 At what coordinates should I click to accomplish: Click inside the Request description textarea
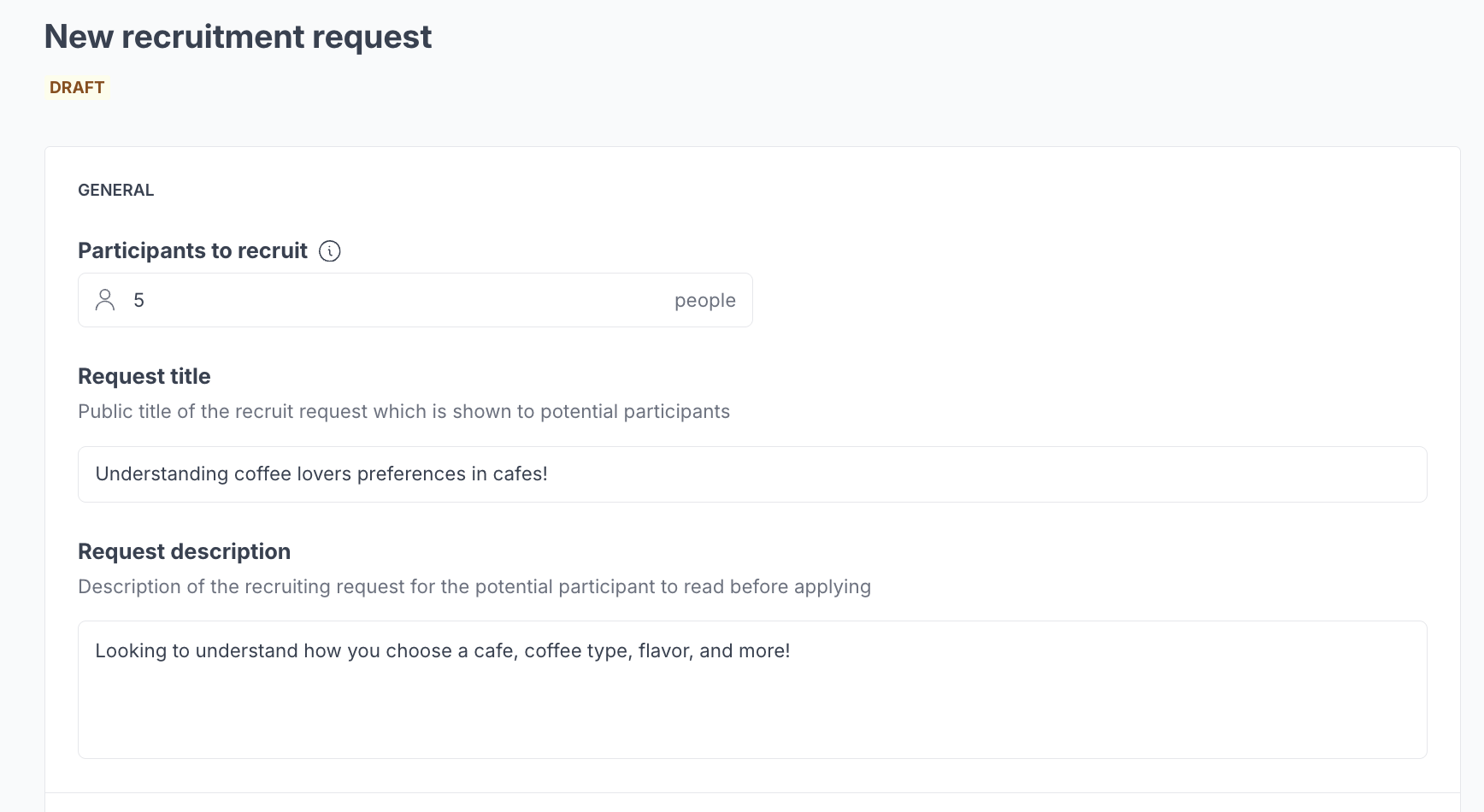point(752,701)
